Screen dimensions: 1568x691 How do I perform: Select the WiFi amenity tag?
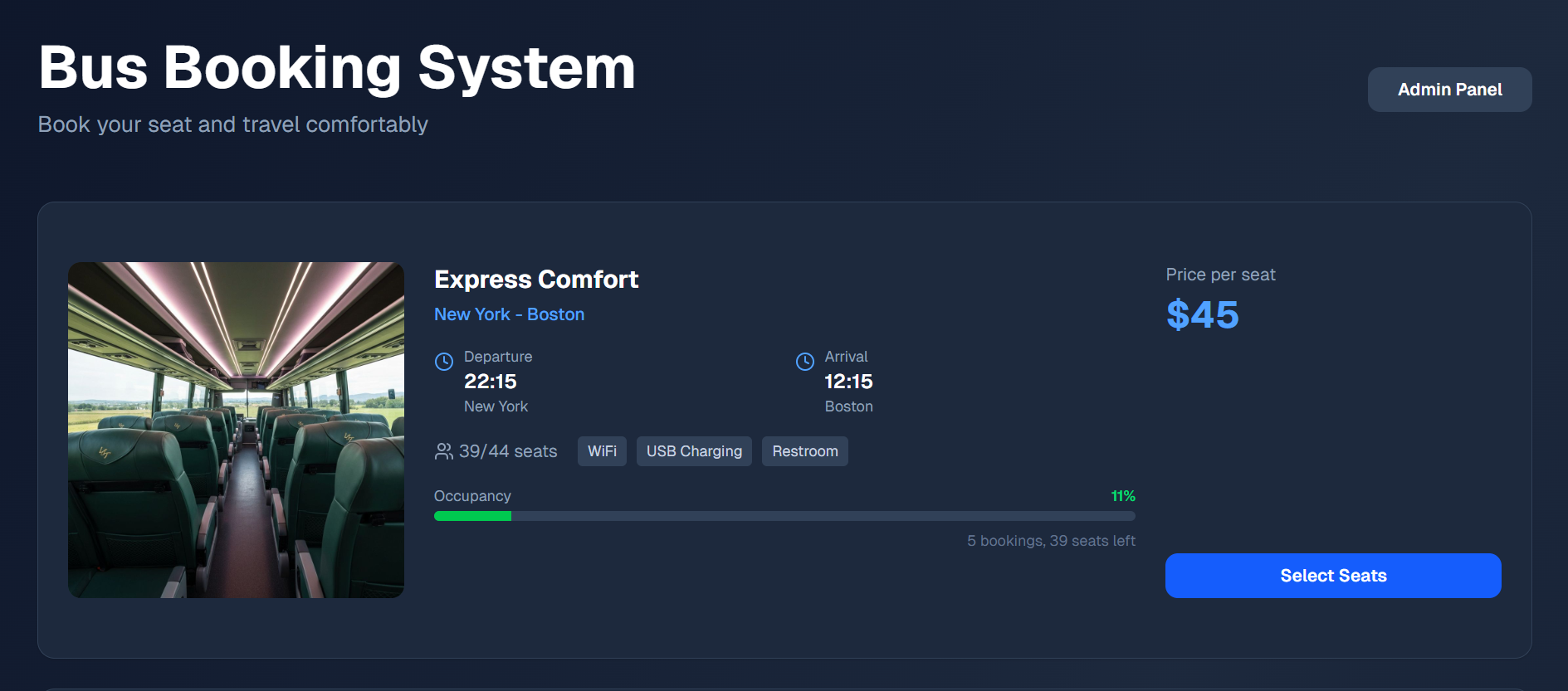coord(602,451)
